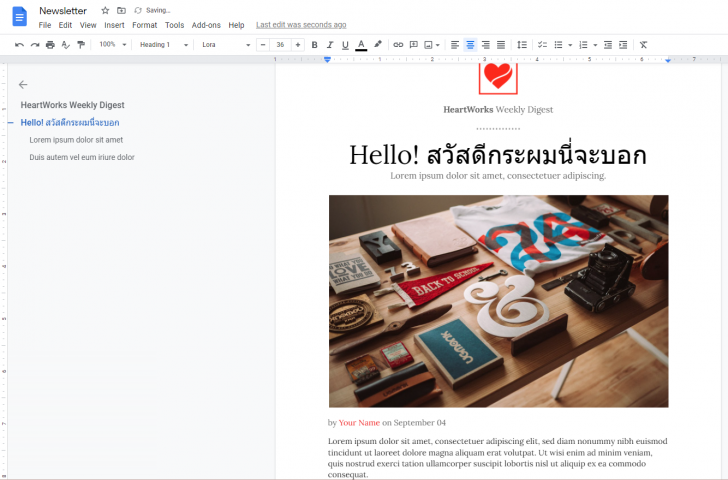Expand the insert image dropdown arrow
The width and height of the screenshot is (728, 480).
(x=437, y=45)
